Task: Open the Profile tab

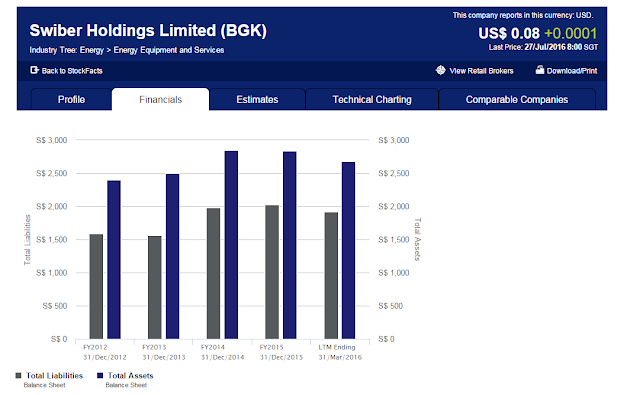Action: pos(71,100)
